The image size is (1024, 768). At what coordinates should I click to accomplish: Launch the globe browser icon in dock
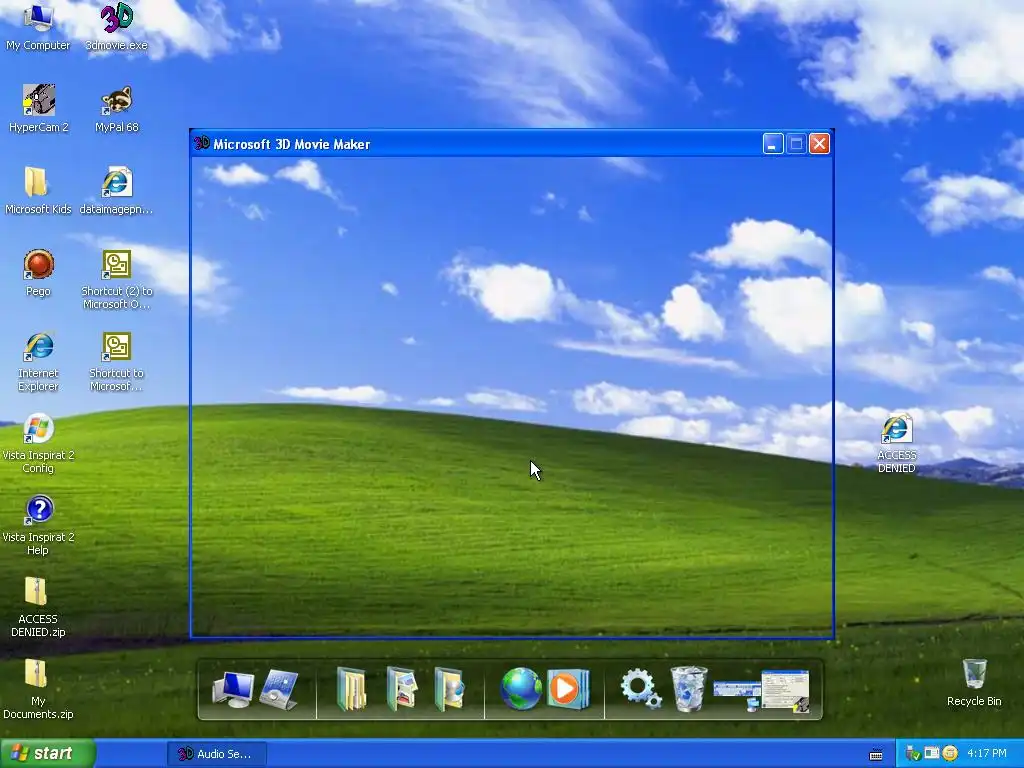tap(521, 688)
